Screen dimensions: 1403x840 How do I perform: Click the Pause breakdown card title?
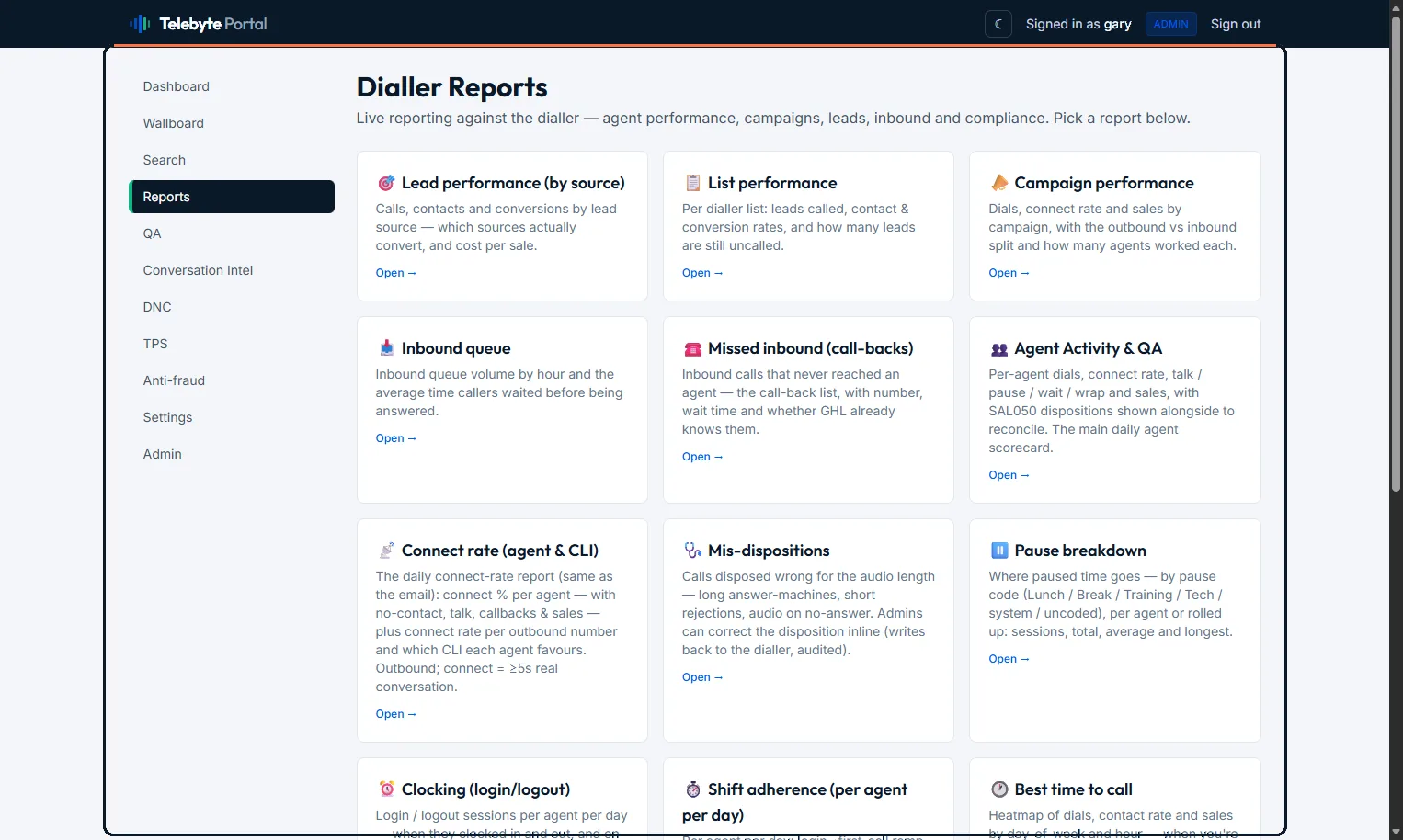coord(1080,551)
